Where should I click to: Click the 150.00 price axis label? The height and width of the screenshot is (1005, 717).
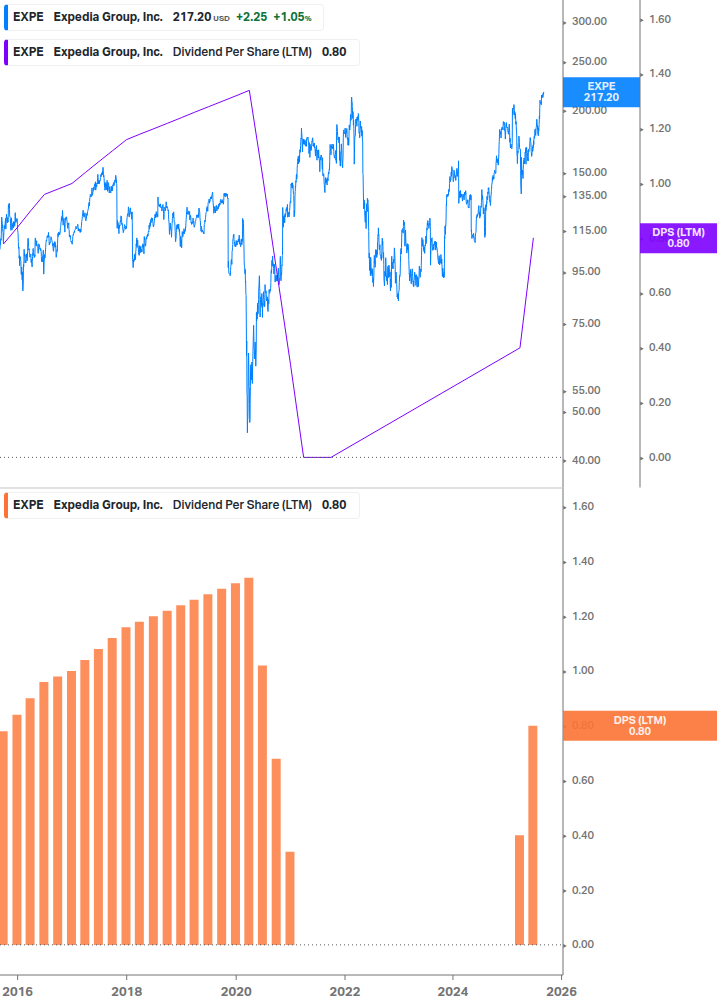pyautogui.click(x=589, y=172)
